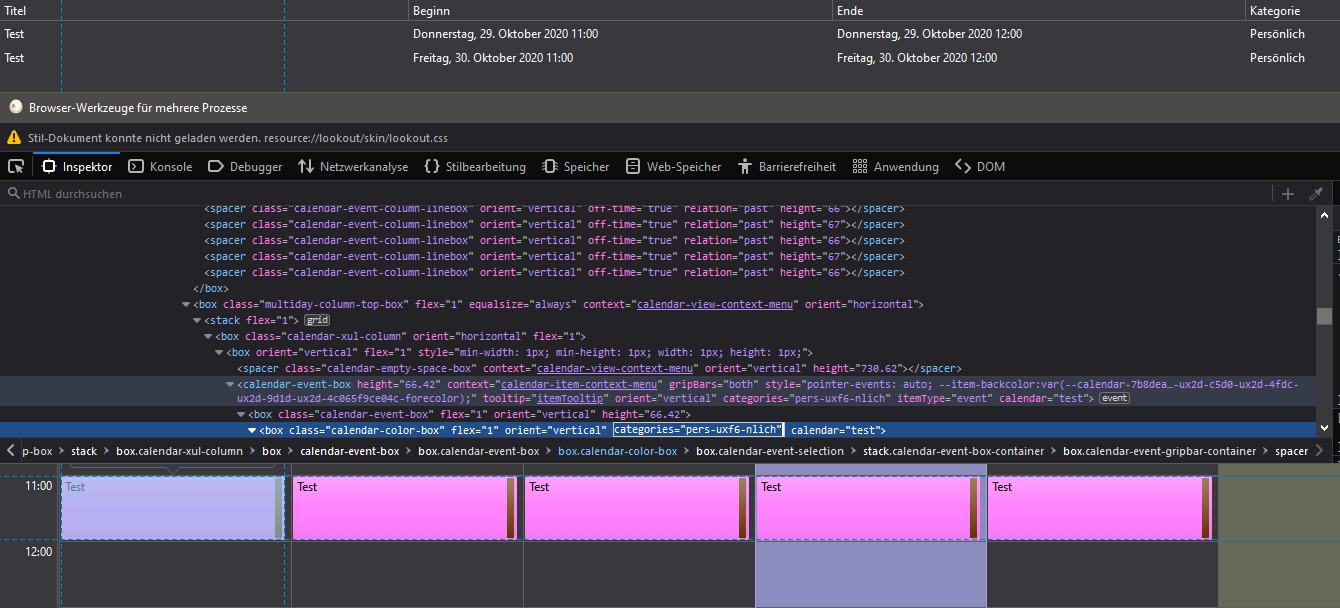Click the Anwendung grid icon

[858, 167]
